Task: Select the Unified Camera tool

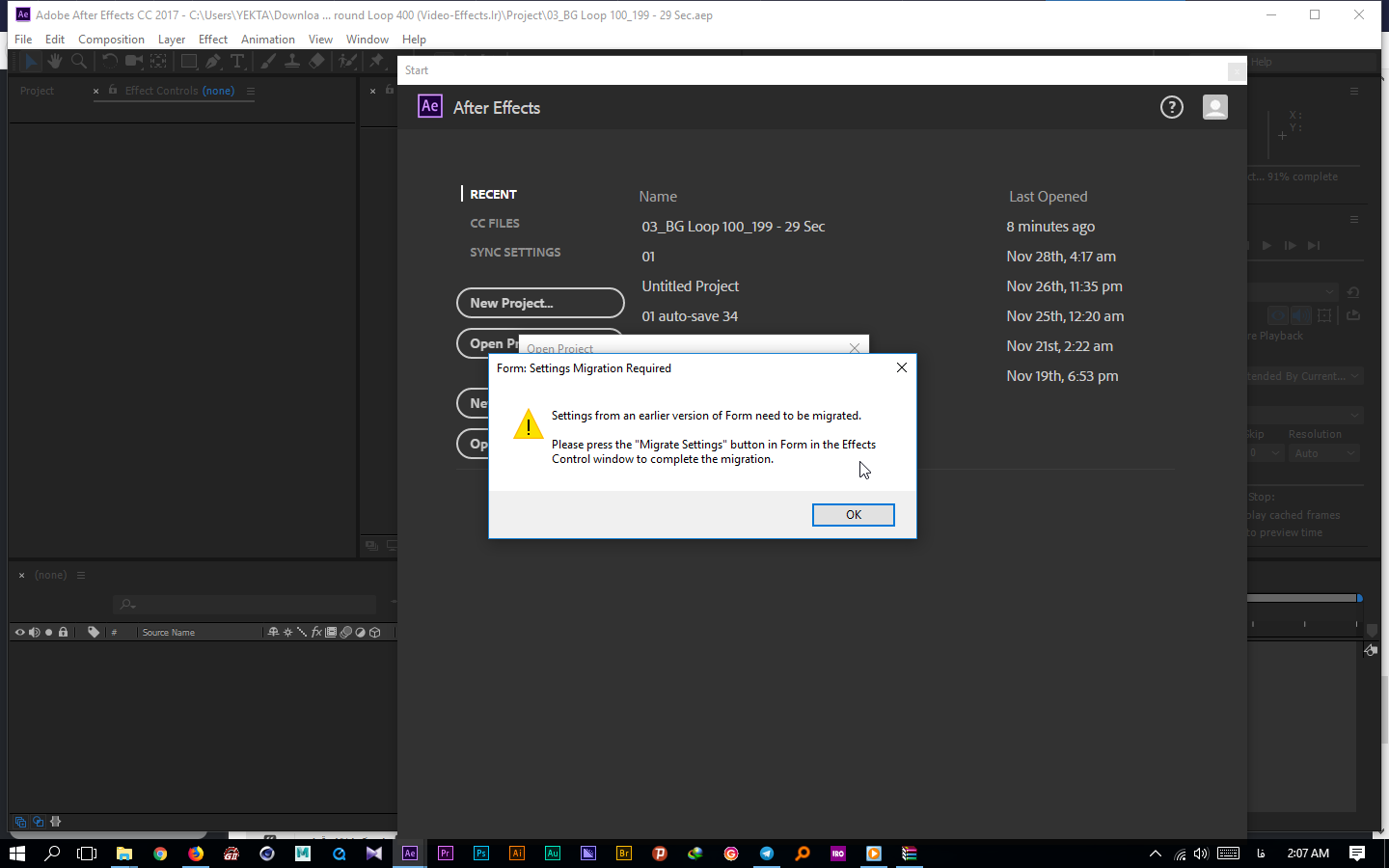Action: [134, 61]
